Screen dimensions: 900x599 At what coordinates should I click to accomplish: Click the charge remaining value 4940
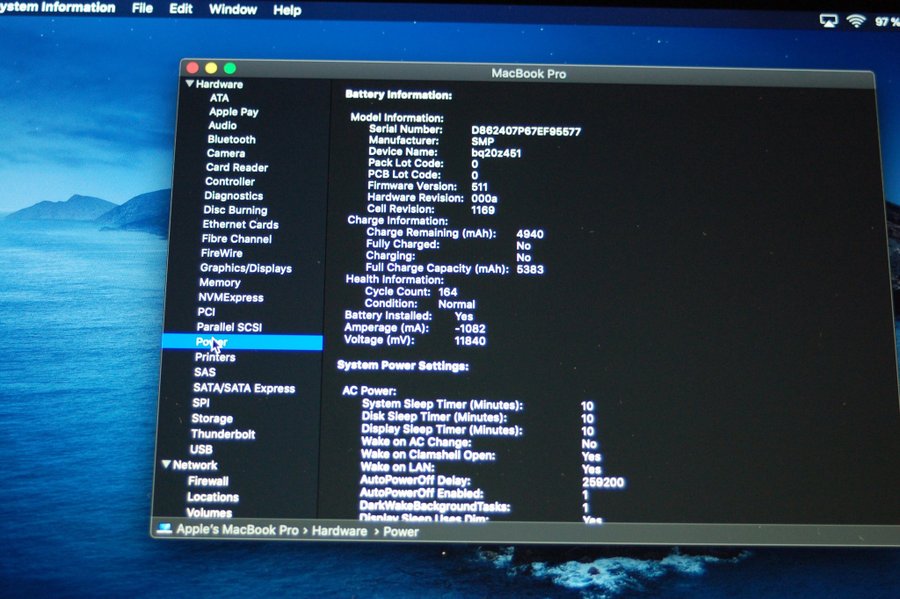pos(530,234)
